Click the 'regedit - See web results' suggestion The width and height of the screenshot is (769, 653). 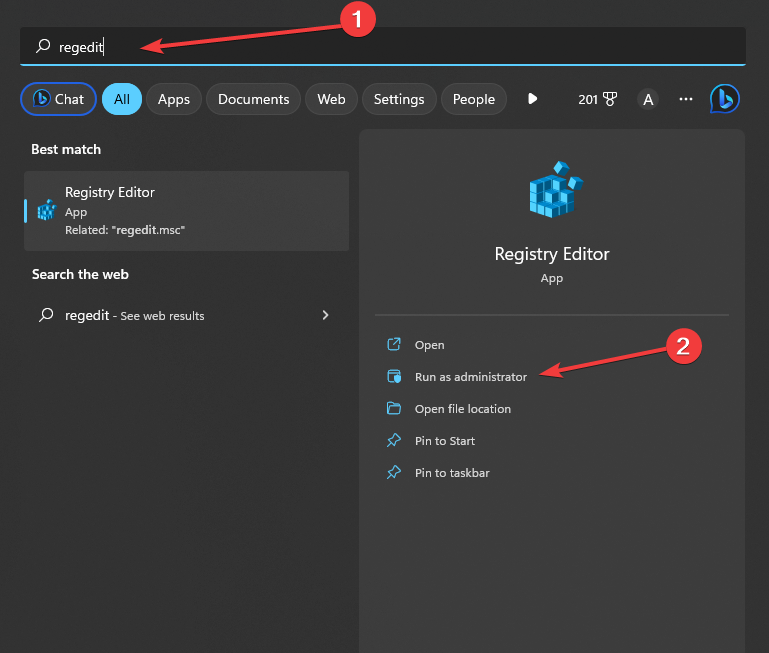tap(186, 315)
